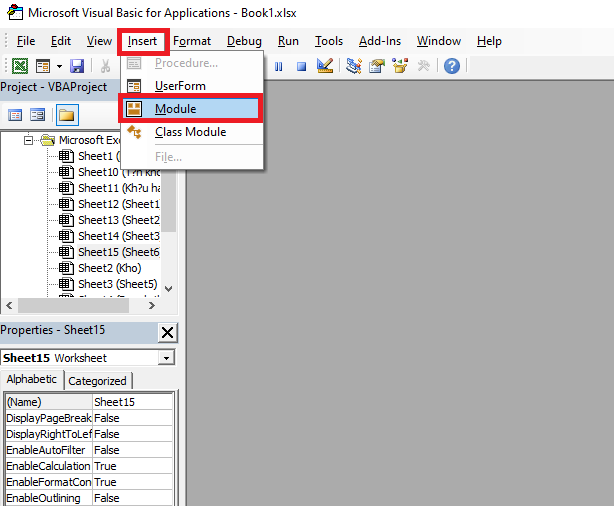614x506 pixels.
Task: Open the Insert UserForm dropdown arrow
Action: click(x=59, y=66)
